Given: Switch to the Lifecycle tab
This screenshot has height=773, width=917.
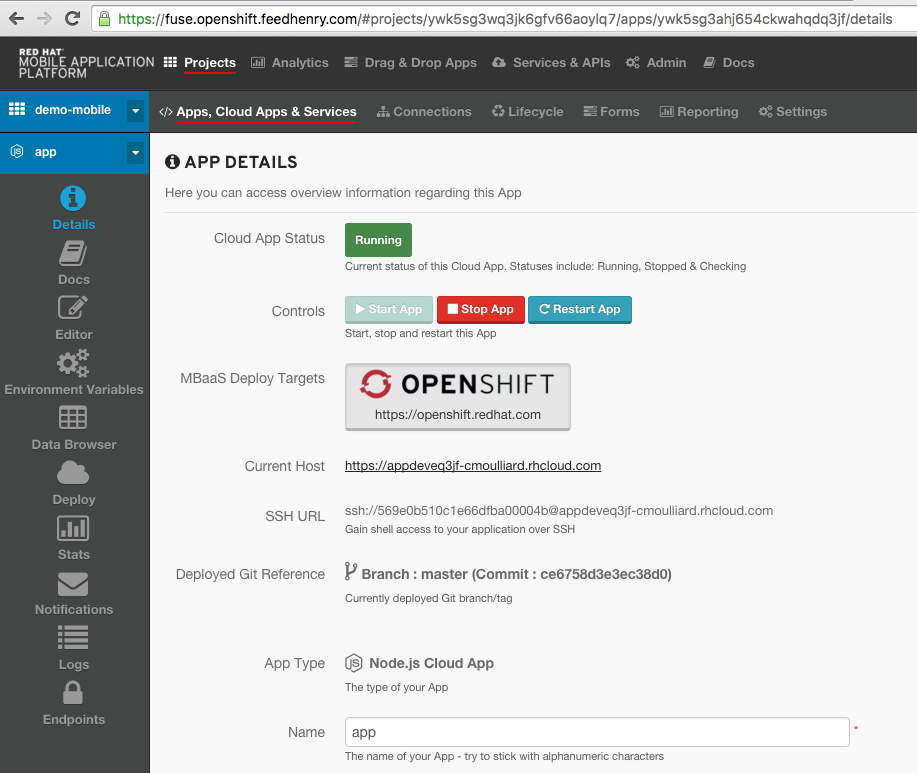Looking at the screenshot, I should coord(528,112).
